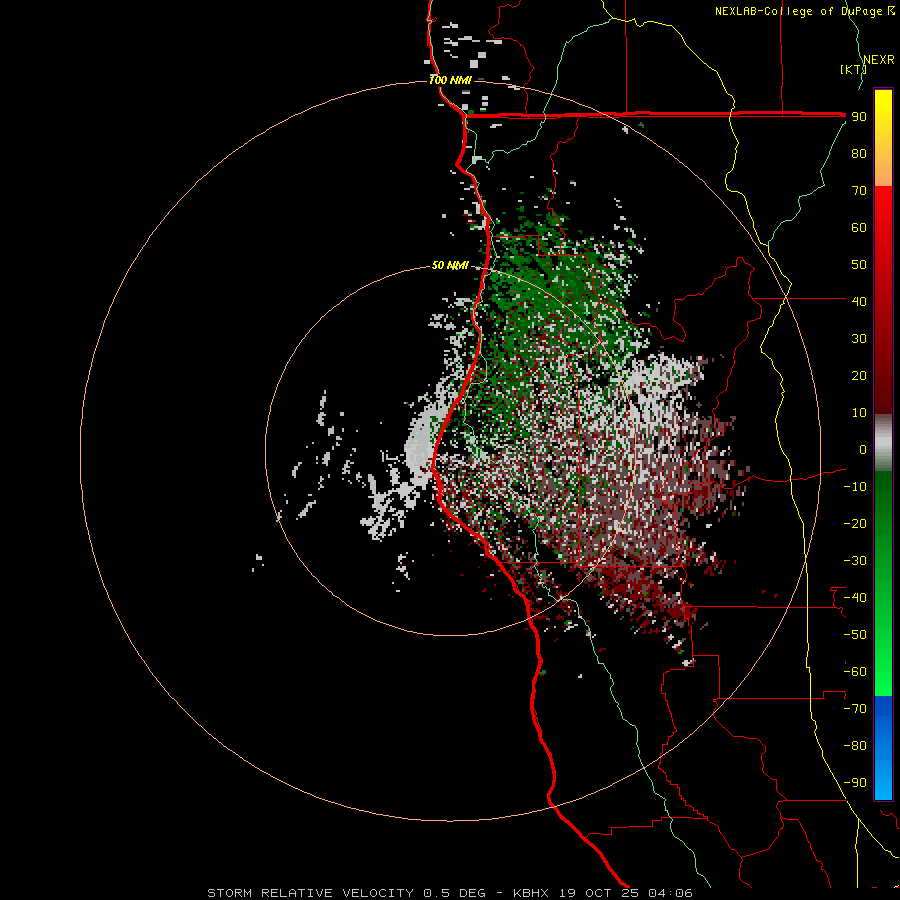Select the -60 value on velocity scale
This screenshot has height=900, width=900.
855,672
